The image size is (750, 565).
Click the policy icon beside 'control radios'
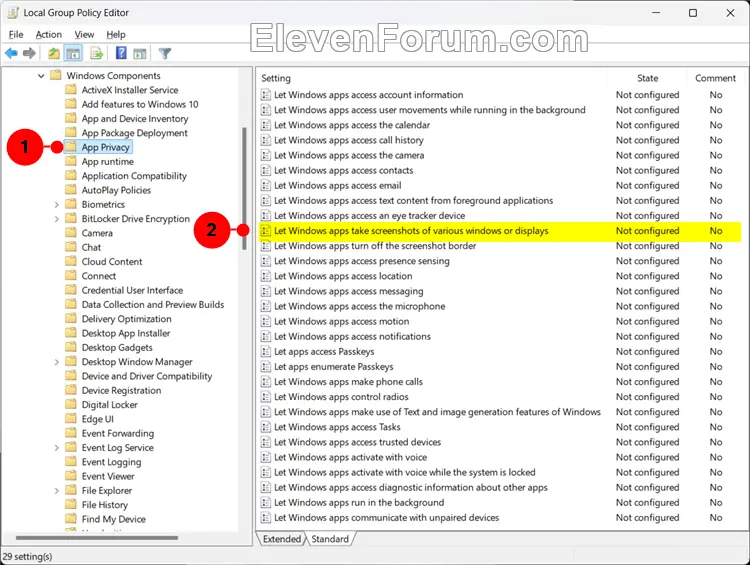point(265,397)
